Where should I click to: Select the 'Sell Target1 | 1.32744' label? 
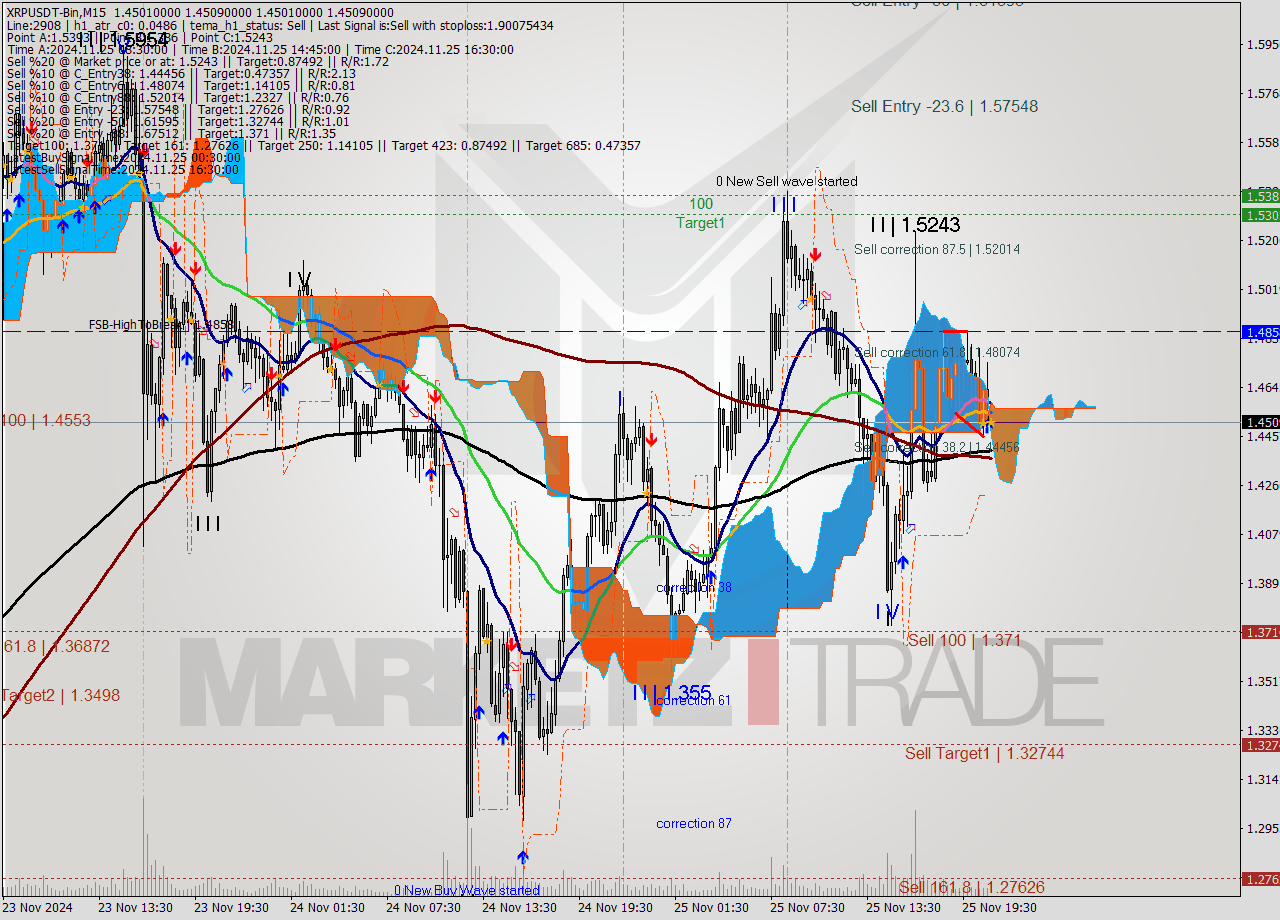point(984,753)
